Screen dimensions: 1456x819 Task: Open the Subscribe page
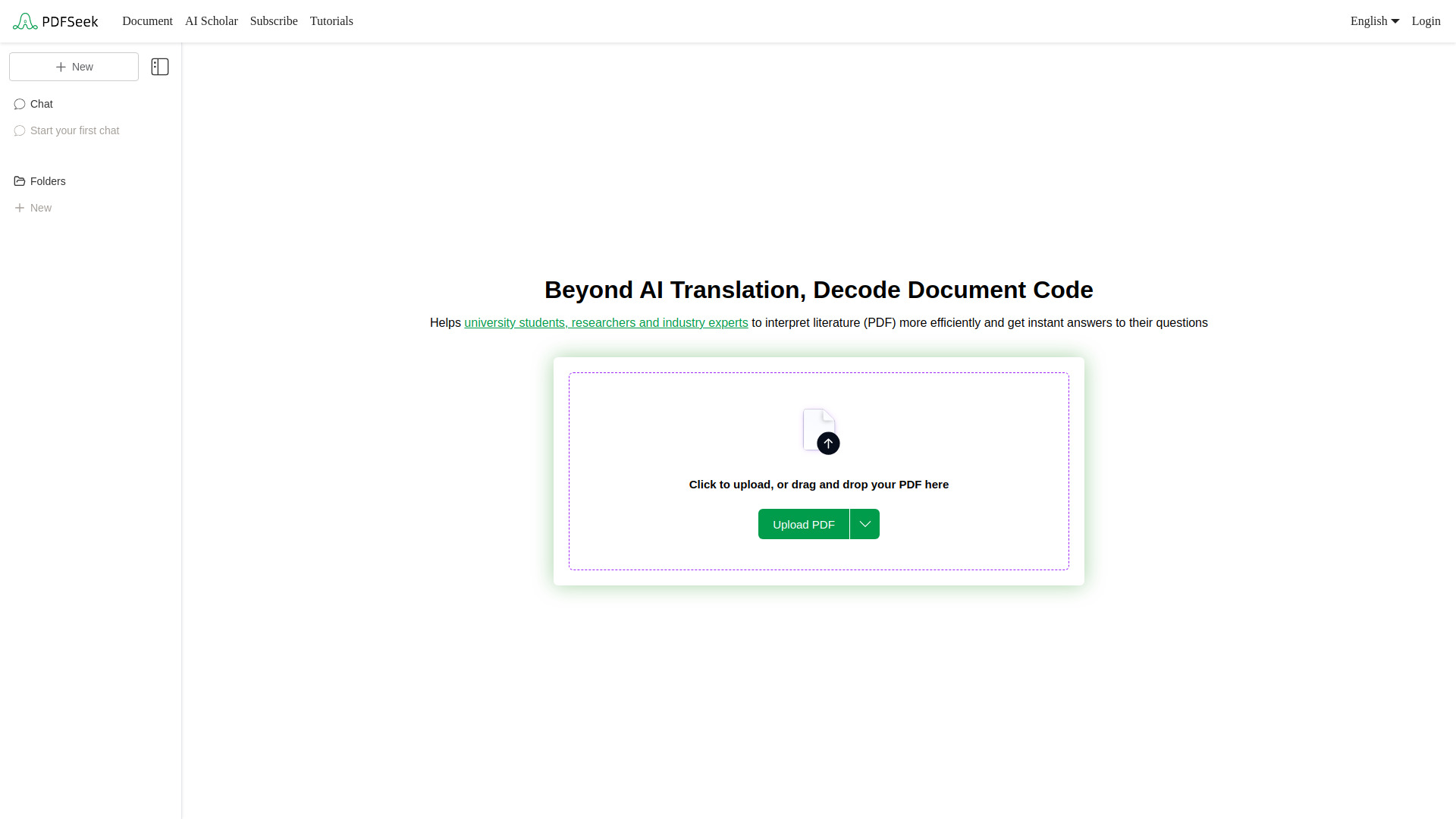[274, 21]
